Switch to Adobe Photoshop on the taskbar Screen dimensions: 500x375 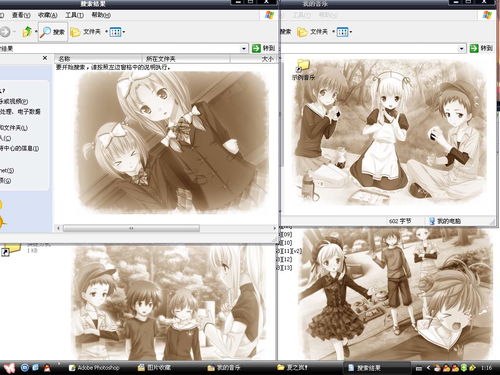point(94,368)
